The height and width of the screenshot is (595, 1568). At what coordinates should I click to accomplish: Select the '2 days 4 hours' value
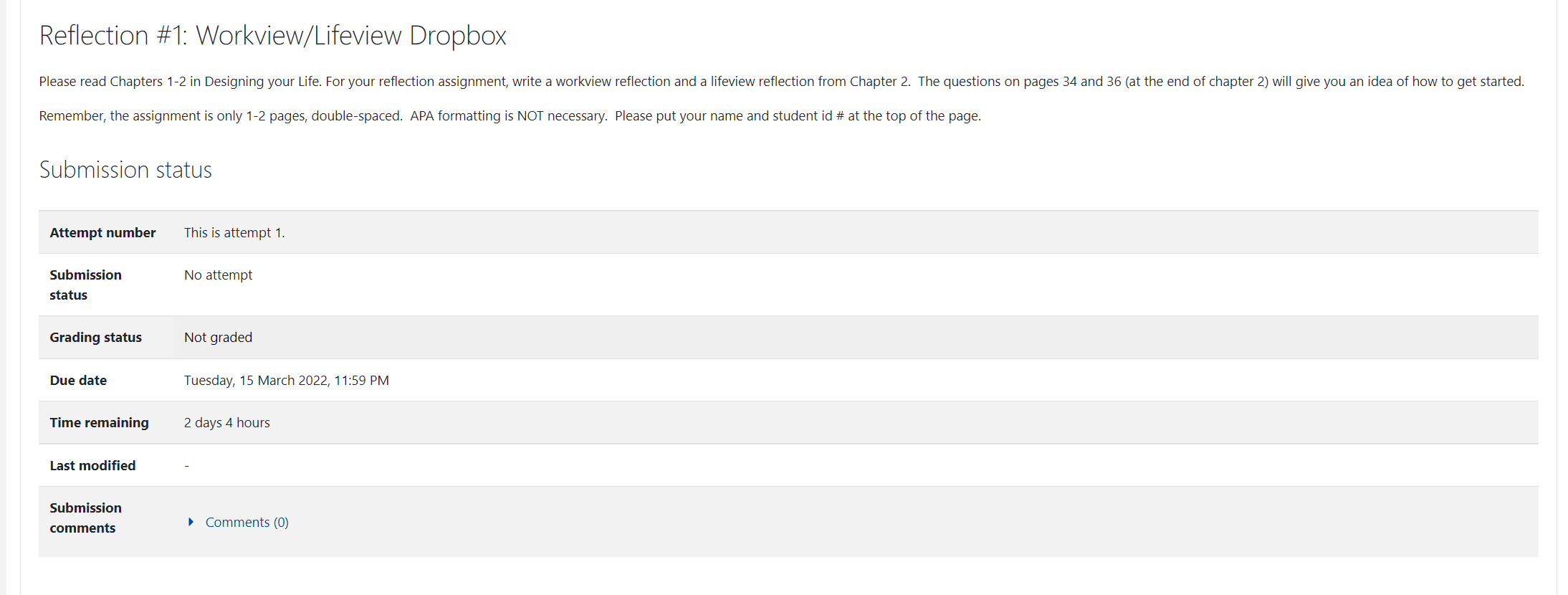(227, 422)
